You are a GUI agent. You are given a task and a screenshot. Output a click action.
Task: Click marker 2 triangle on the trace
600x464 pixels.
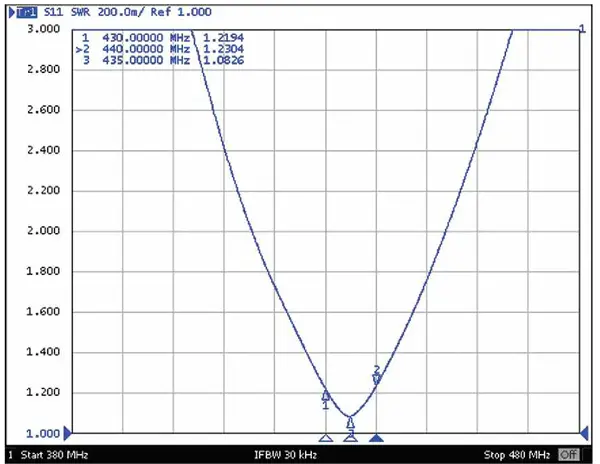point(377,379)
